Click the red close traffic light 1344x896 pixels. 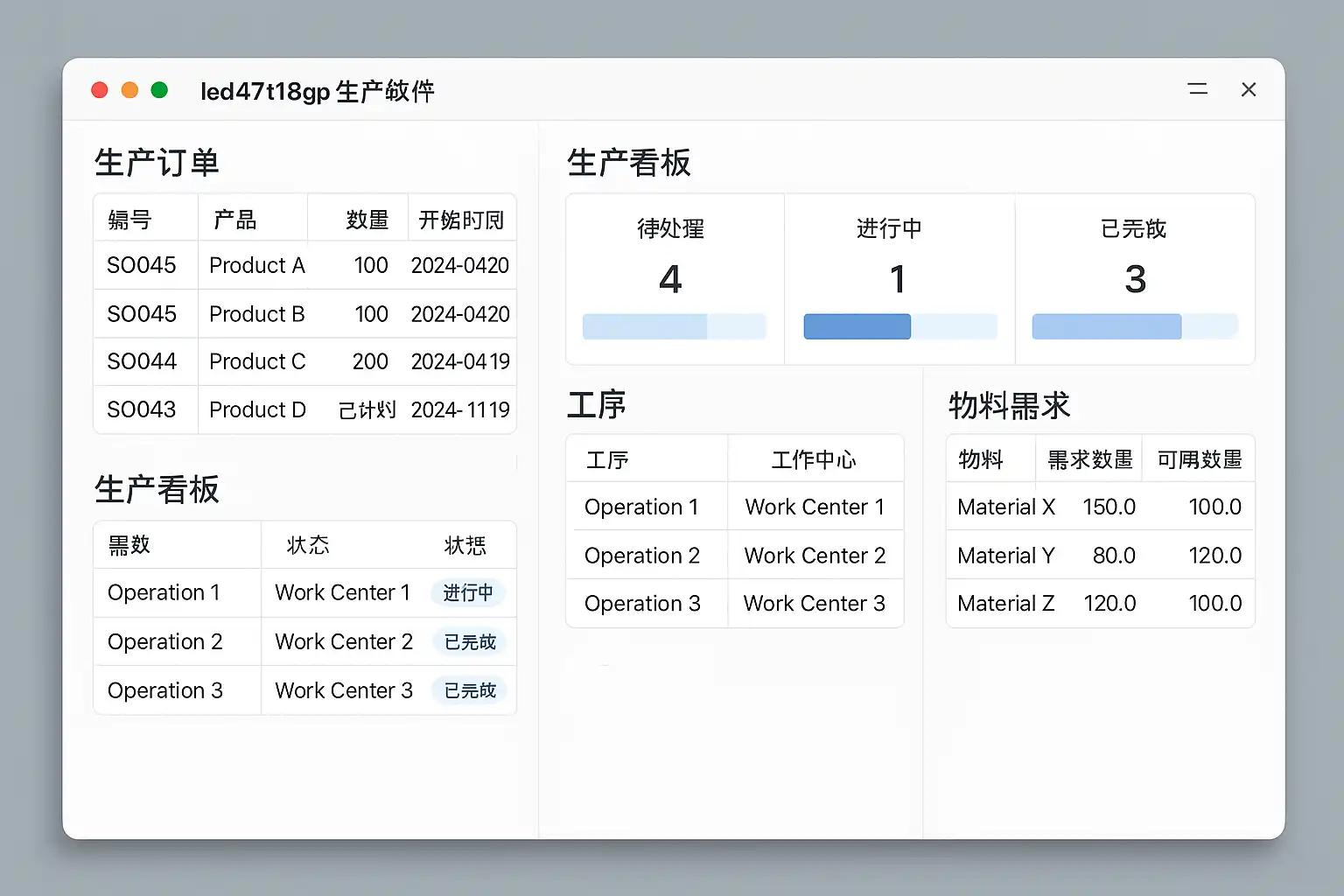point(100,90)
